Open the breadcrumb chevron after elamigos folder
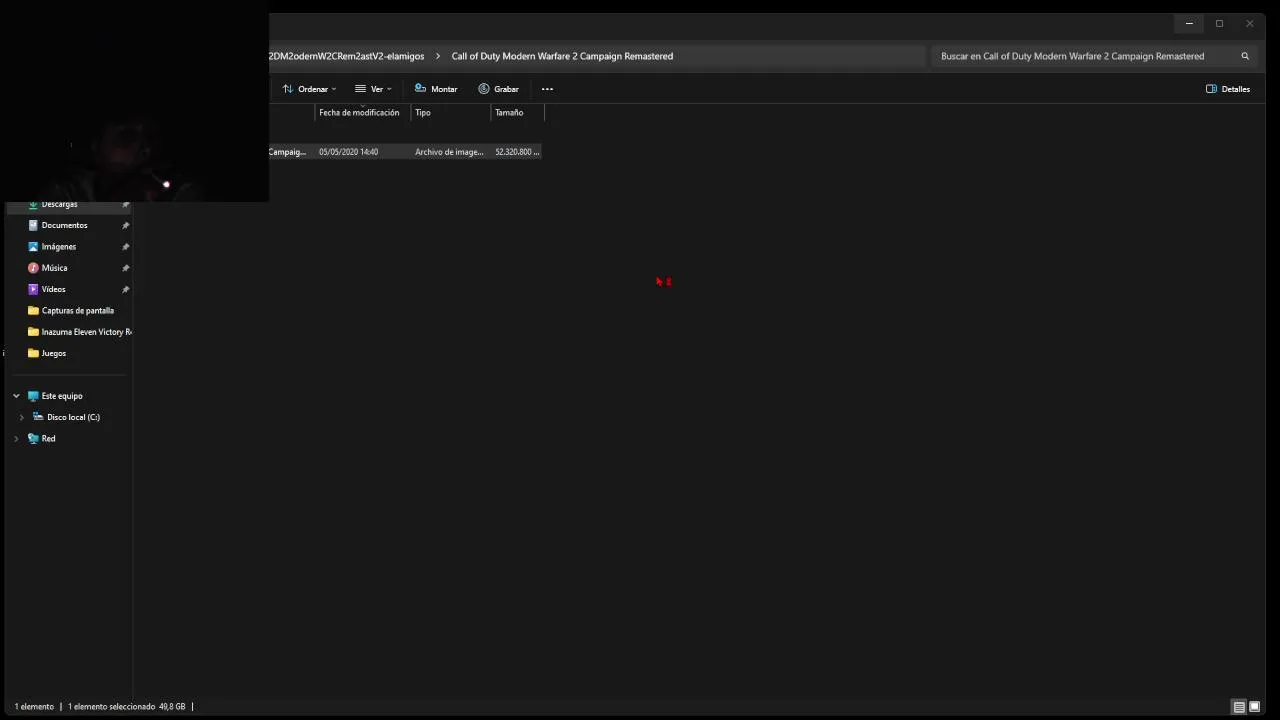1280x720 pixels. click(438, 56)
